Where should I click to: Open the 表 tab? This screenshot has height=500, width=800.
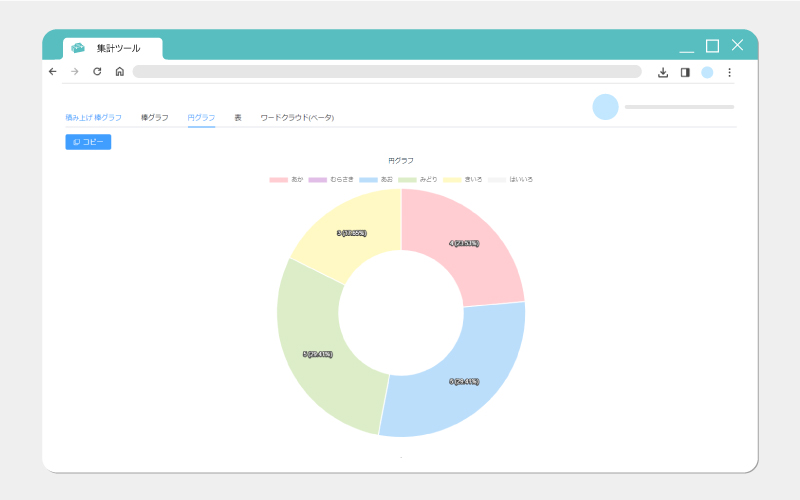(238, 117)
